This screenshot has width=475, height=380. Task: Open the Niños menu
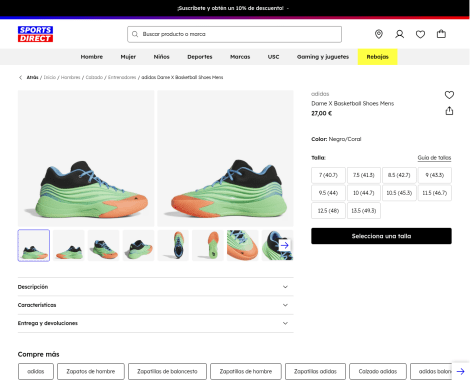(x=161, y=57)
